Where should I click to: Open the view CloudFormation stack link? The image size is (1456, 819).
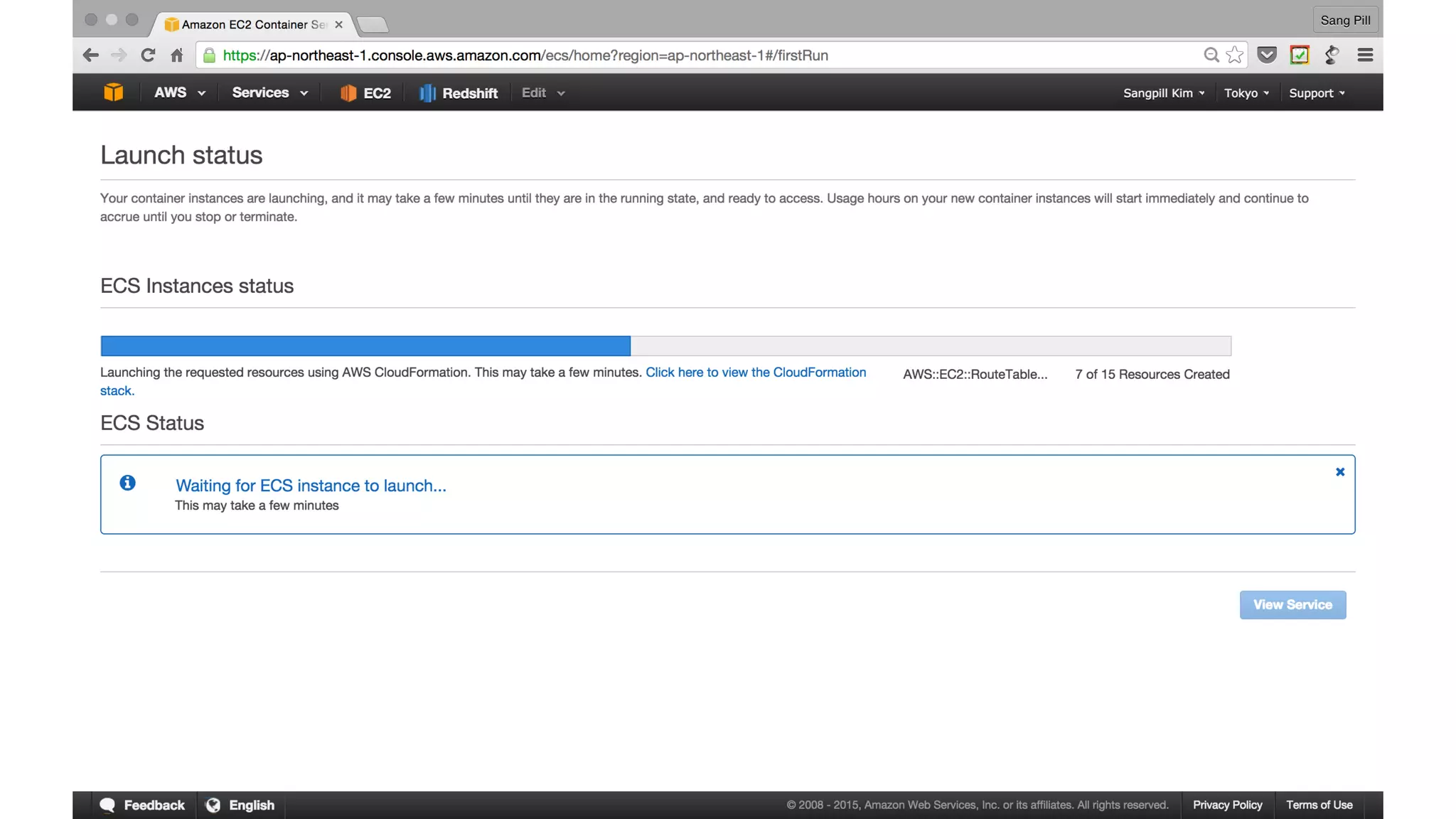pos(755,373)
